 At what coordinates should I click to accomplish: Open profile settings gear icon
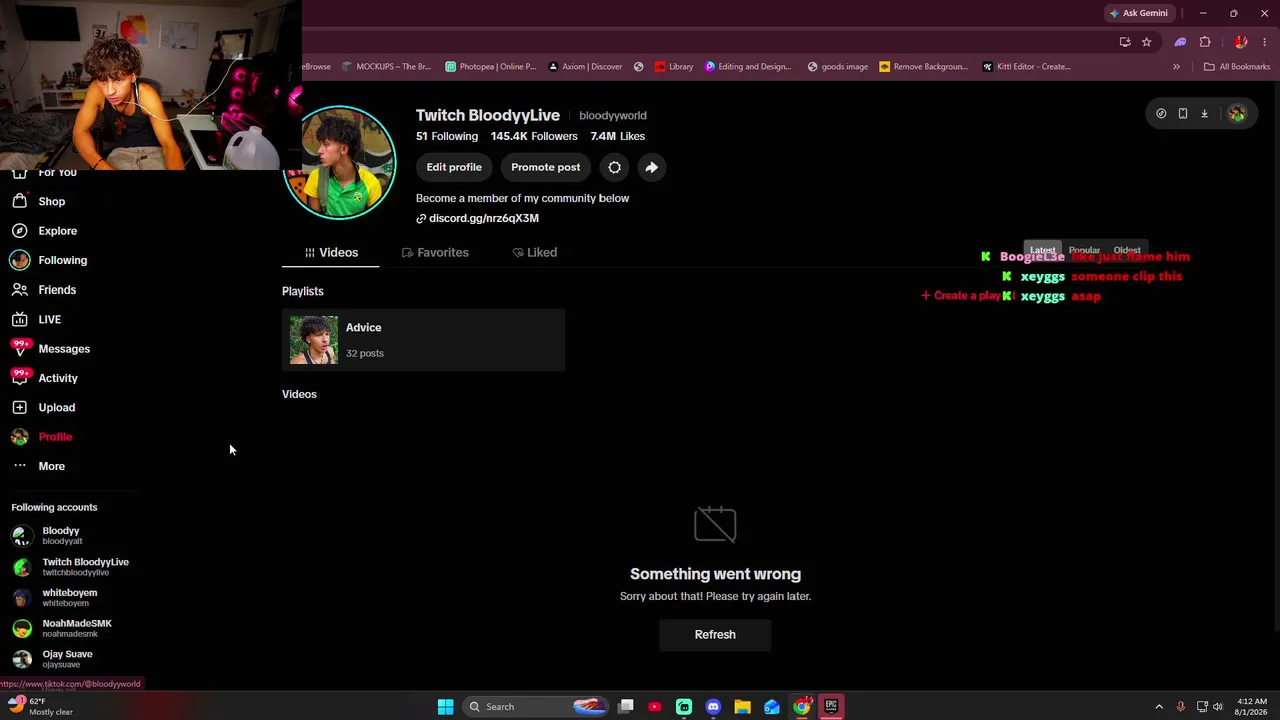(614, 167)
